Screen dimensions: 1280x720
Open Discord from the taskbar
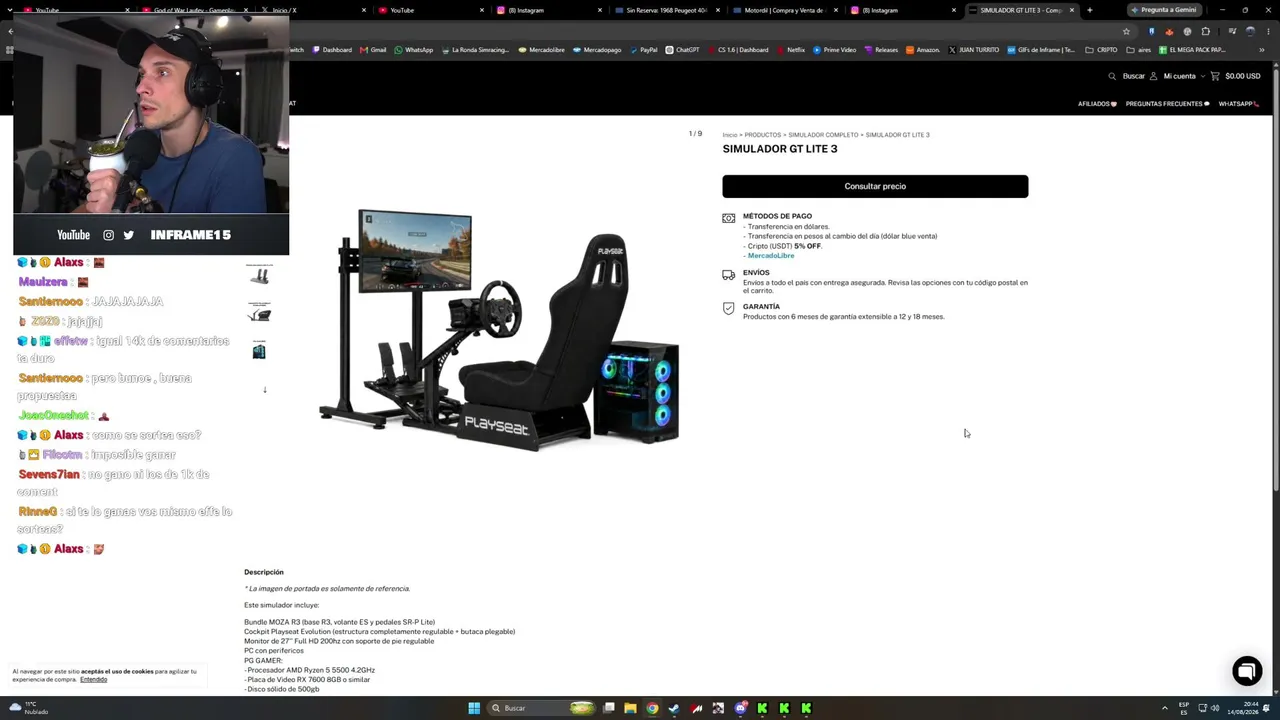click(740, 708)
